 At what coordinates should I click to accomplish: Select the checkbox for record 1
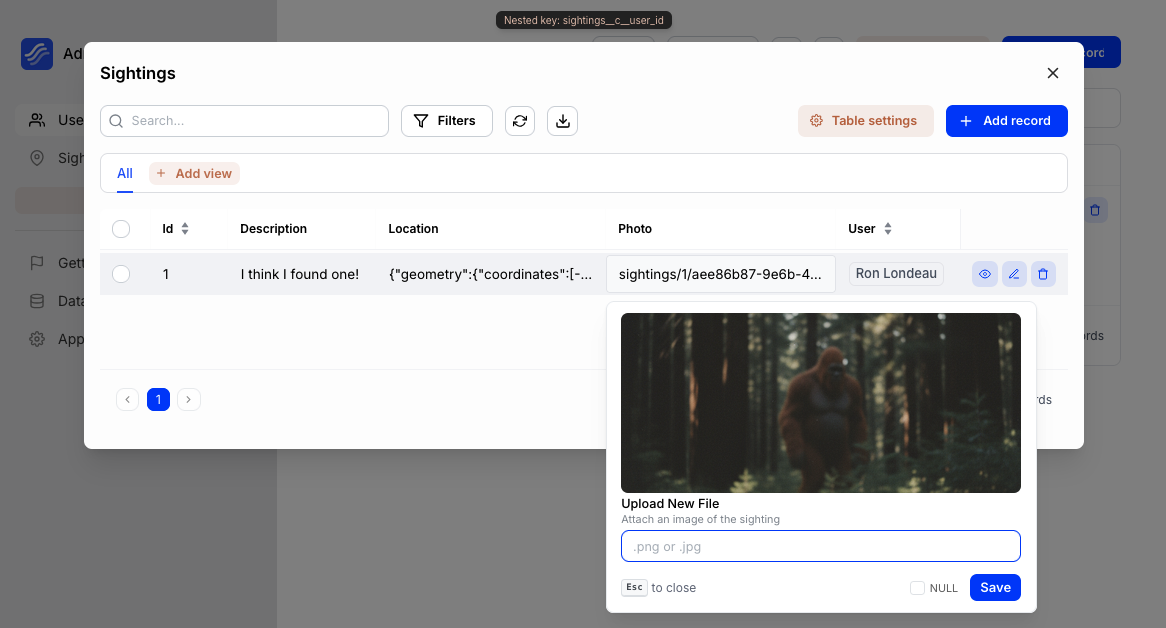[121, 273]
